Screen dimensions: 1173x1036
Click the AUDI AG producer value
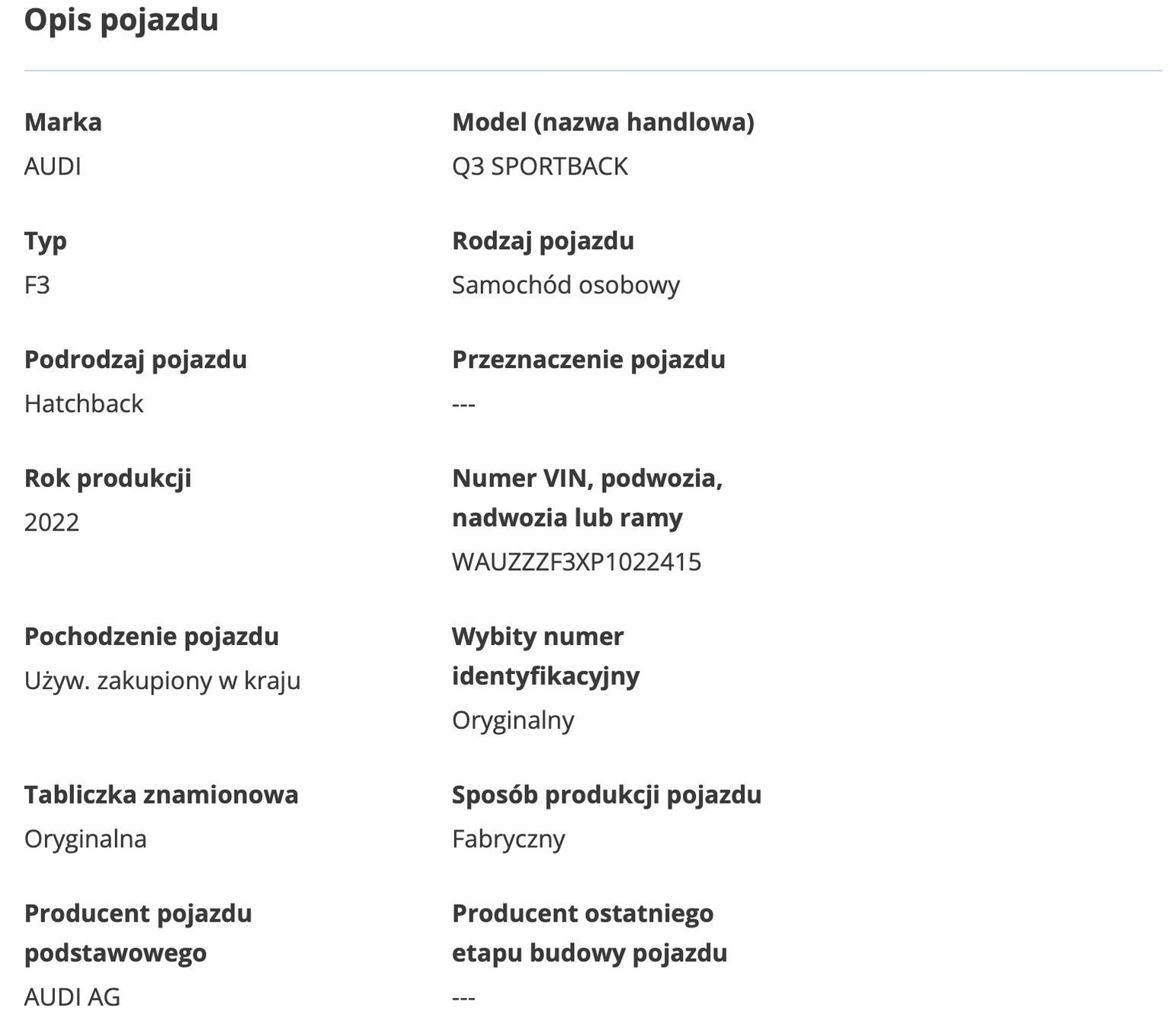72,997
